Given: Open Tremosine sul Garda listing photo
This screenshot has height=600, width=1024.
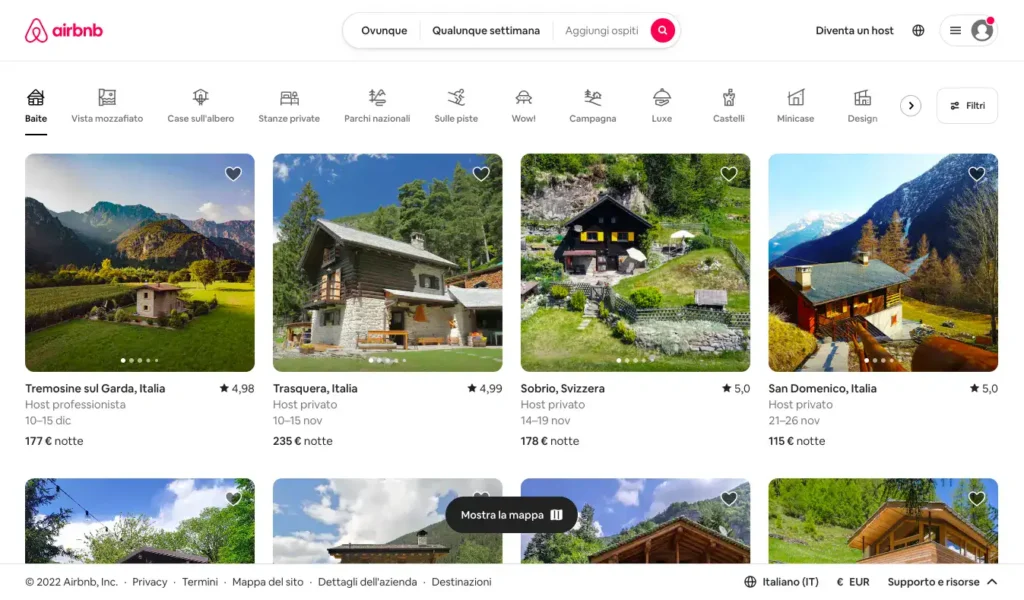Looking at the screenshot, I should [x=140, y=262].
